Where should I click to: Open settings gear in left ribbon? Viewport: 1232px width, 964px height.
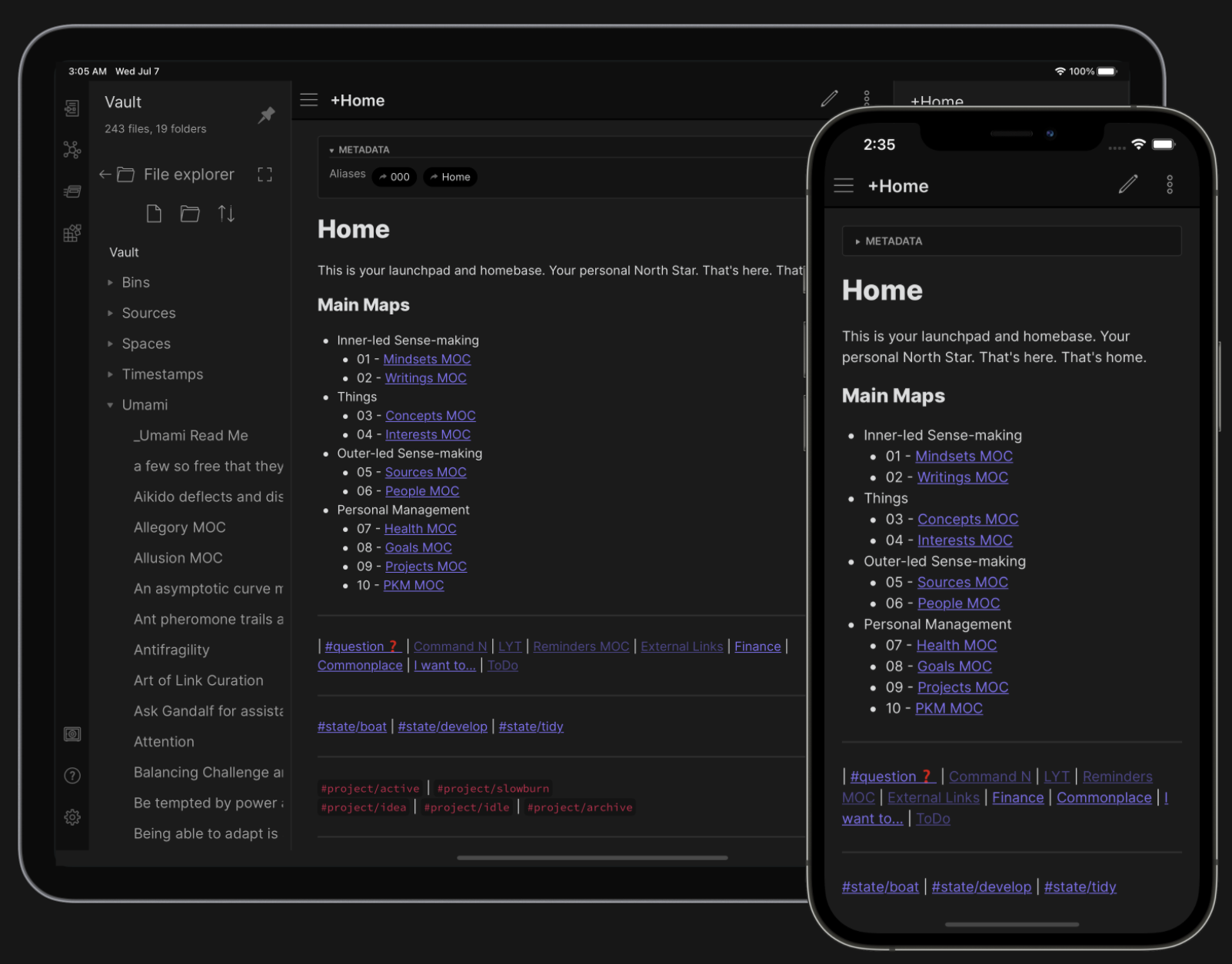[x=72, y=817]
